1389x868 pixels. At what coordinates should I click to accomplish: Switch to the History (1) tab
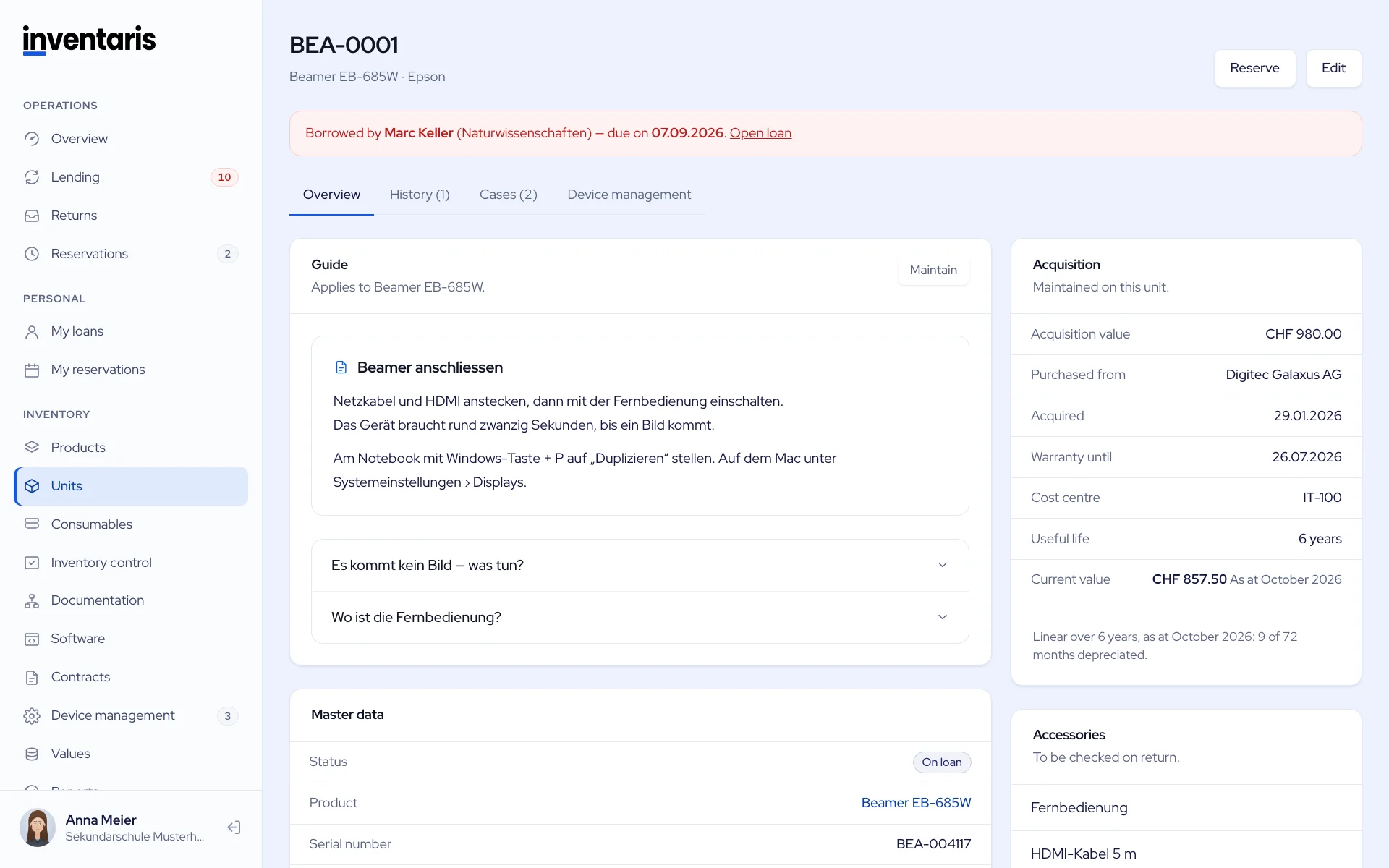[420, 195]
